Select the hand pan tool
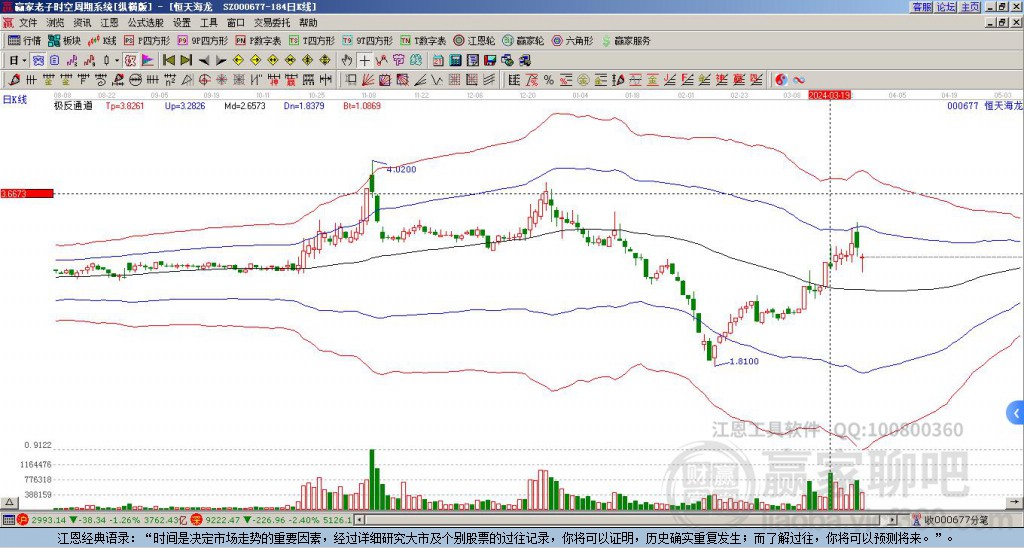1024x548 pixels. [347, 61]
